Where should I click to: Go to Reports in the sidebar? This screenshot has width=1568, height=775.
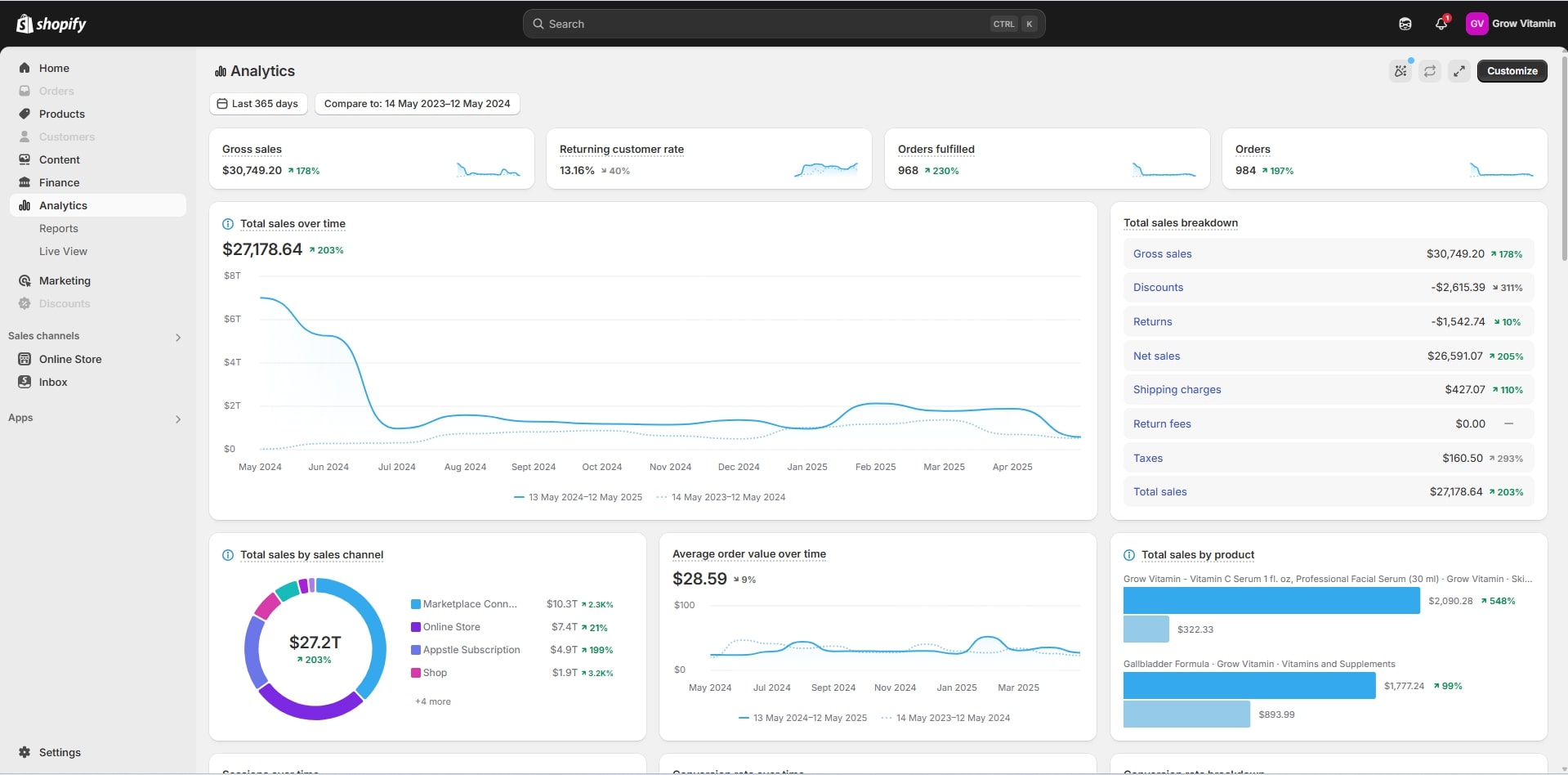point(59,229)
